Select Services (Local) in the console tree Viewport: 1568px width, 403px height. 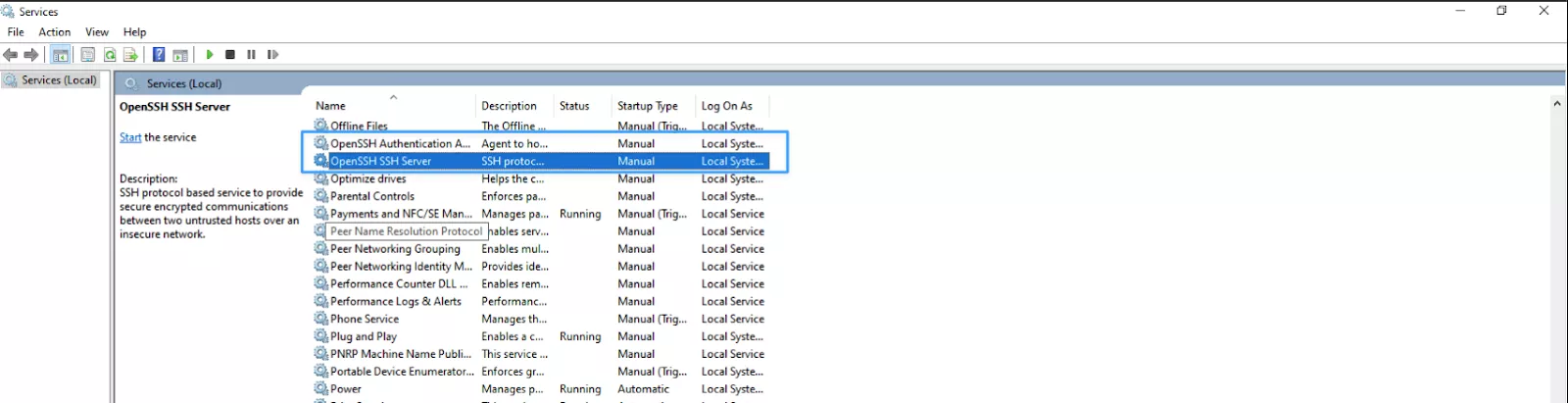59,80
